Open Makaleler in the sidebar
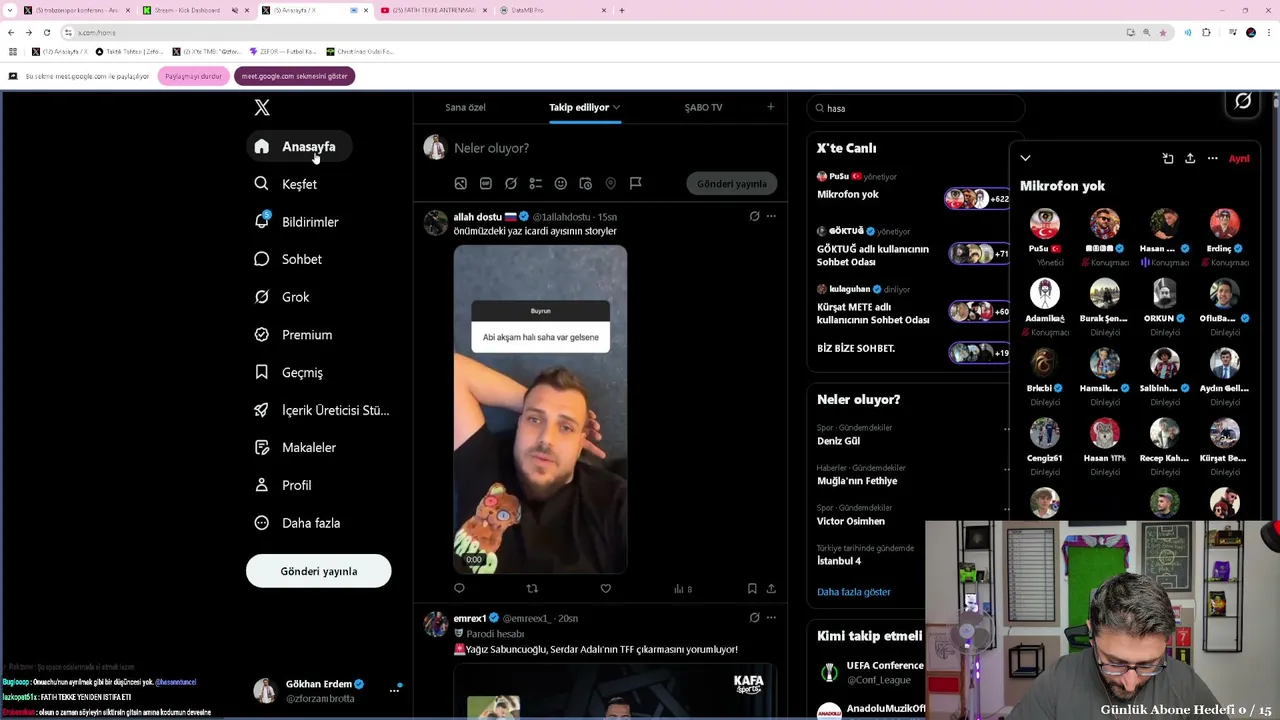1280x720 pixels. [295, 448]
